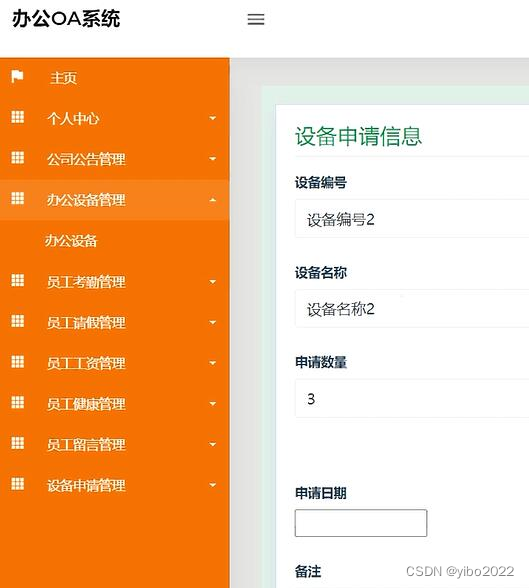The width and height of the screenshot is (529, 588).
Task: Select the 员工健康管理 menu label
Action: [x=86, y=404]
